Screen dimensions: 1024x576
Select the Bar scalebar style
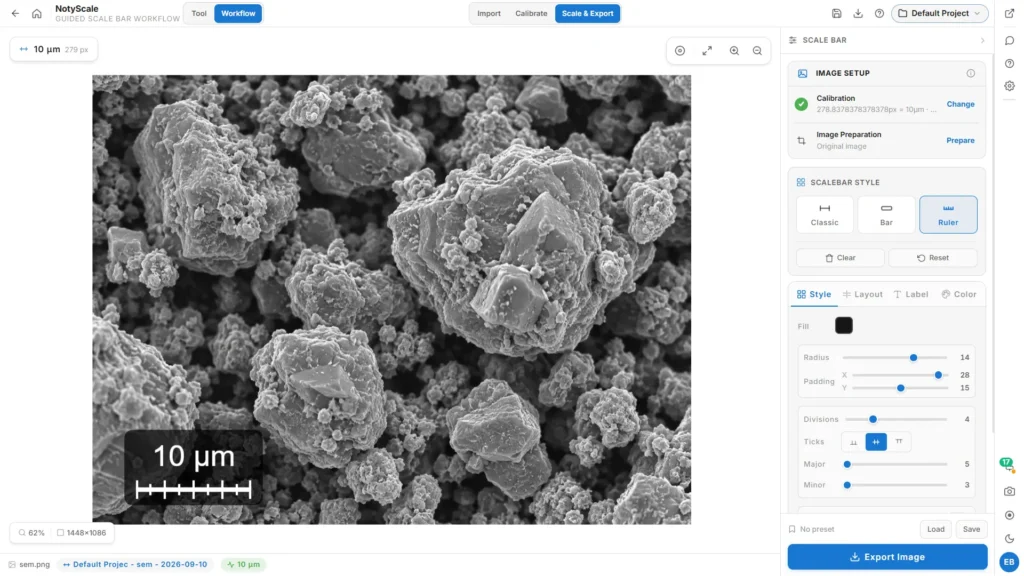point(886,214)
